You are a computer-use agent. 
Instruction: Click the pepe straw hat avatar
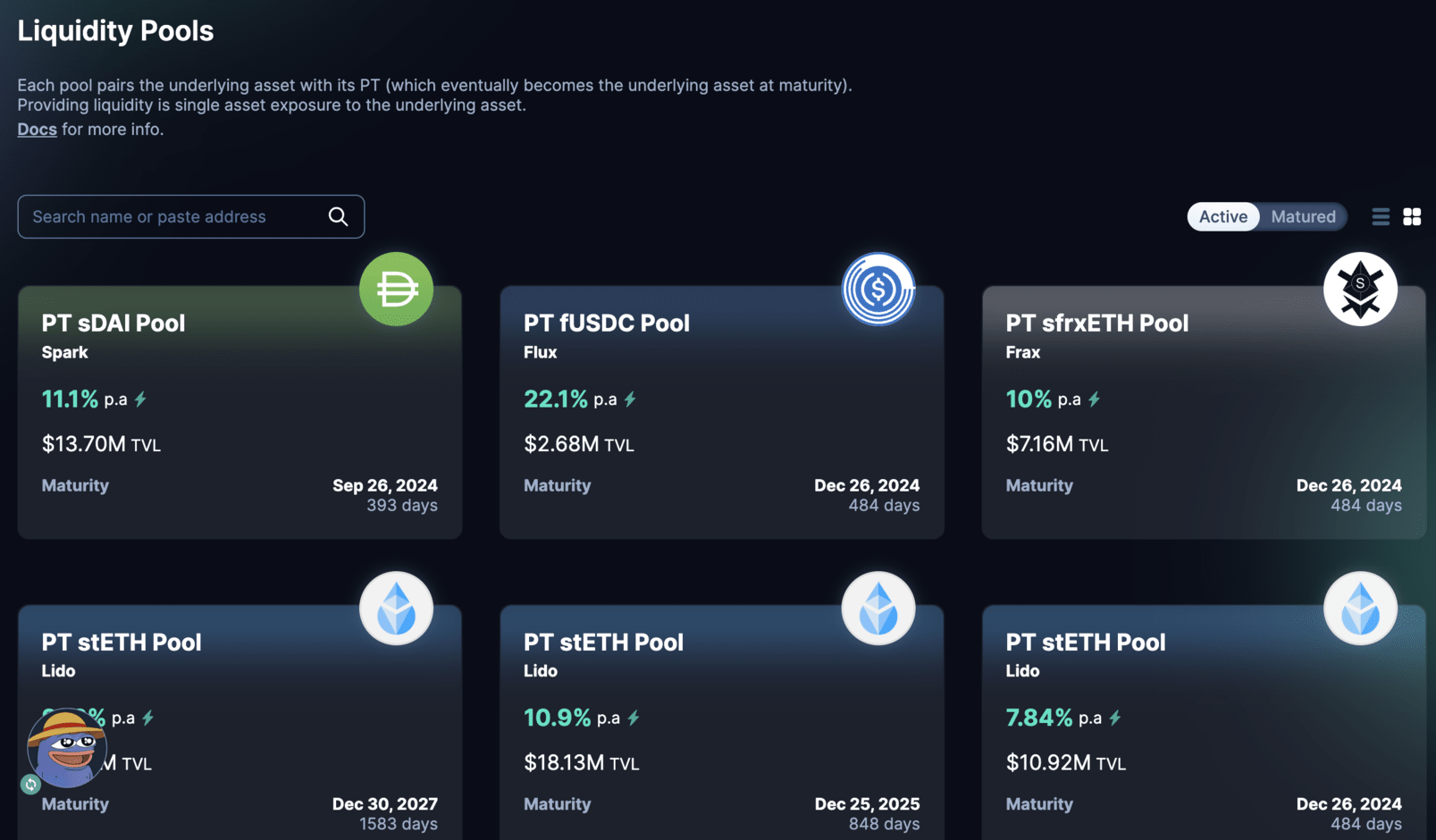coord(67,749)
